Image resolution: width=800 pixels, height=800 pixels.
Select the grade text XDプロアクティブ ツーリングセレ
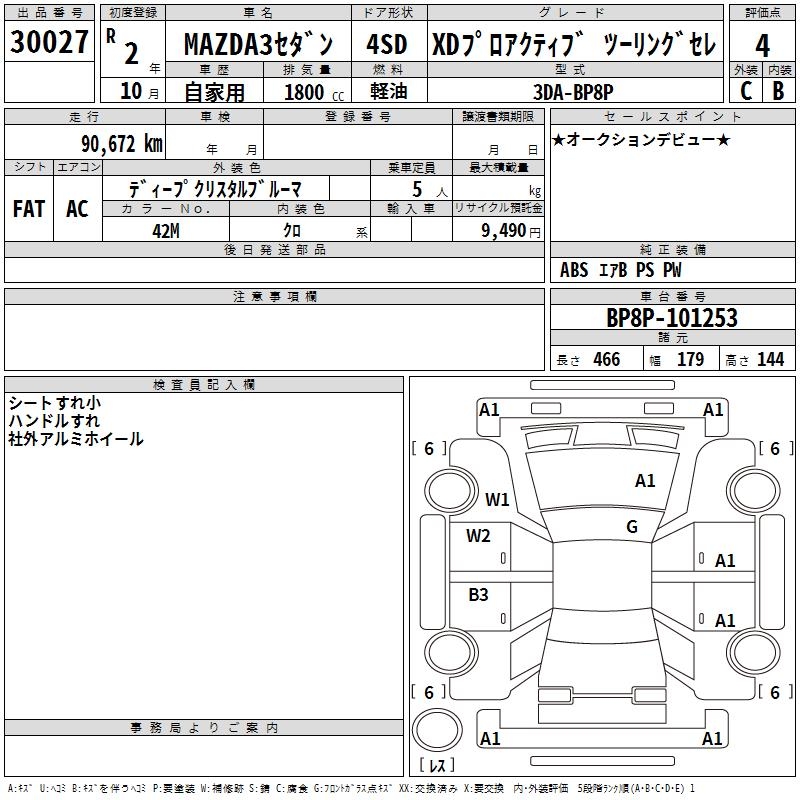point(574,44)
